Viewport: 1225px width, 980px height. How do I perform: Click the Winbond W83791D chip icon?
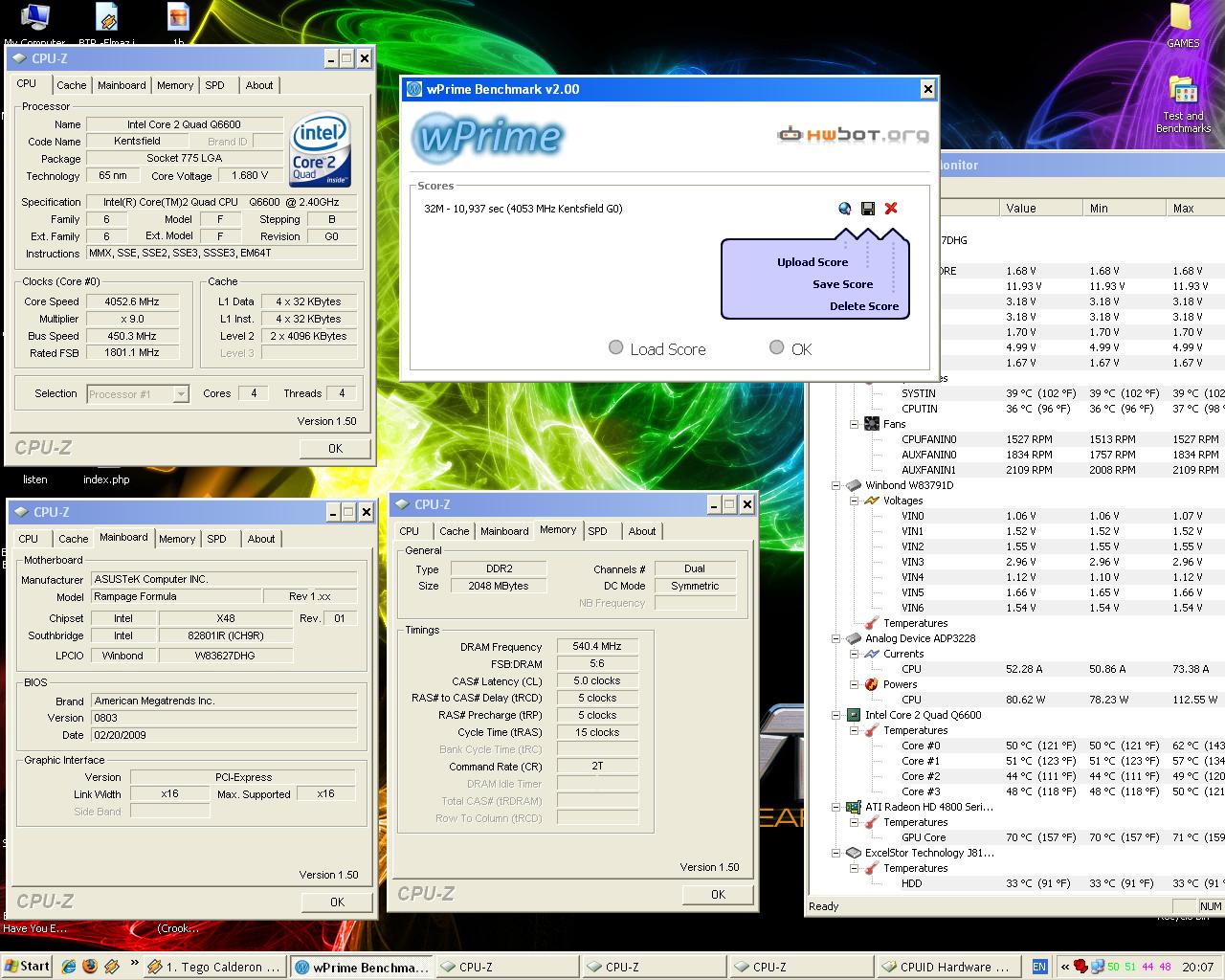(854, 485)
